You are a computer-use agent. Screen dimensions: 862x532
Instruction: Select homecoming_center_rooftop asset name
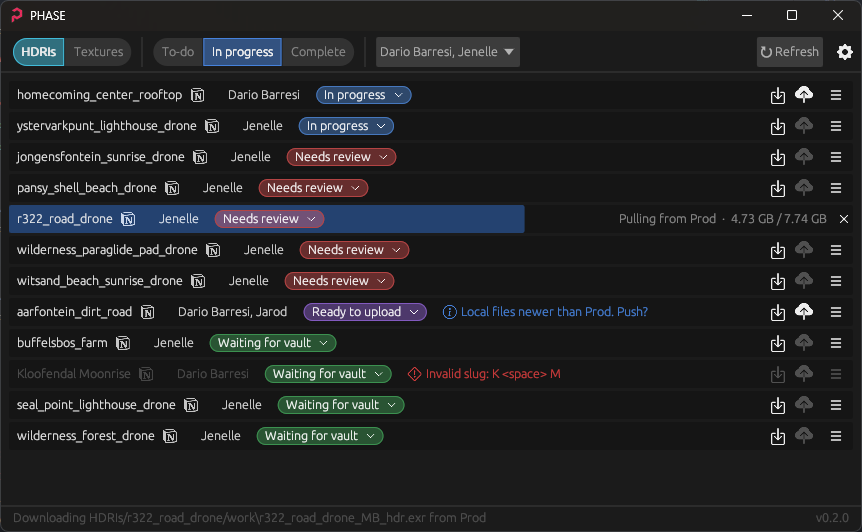click(x=100, y=95)
